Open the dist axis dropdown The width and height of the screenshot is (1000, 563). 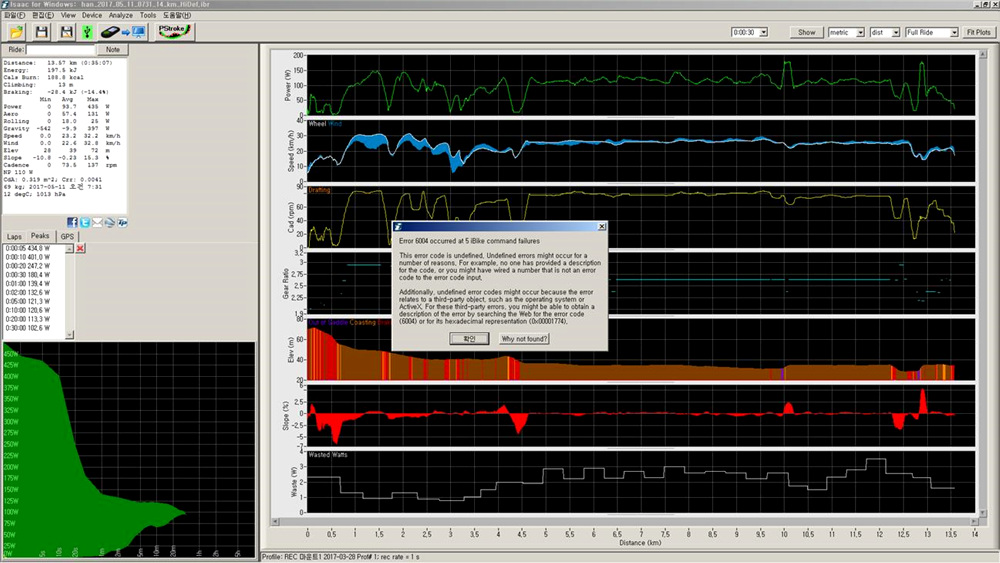tap(896, 32)
